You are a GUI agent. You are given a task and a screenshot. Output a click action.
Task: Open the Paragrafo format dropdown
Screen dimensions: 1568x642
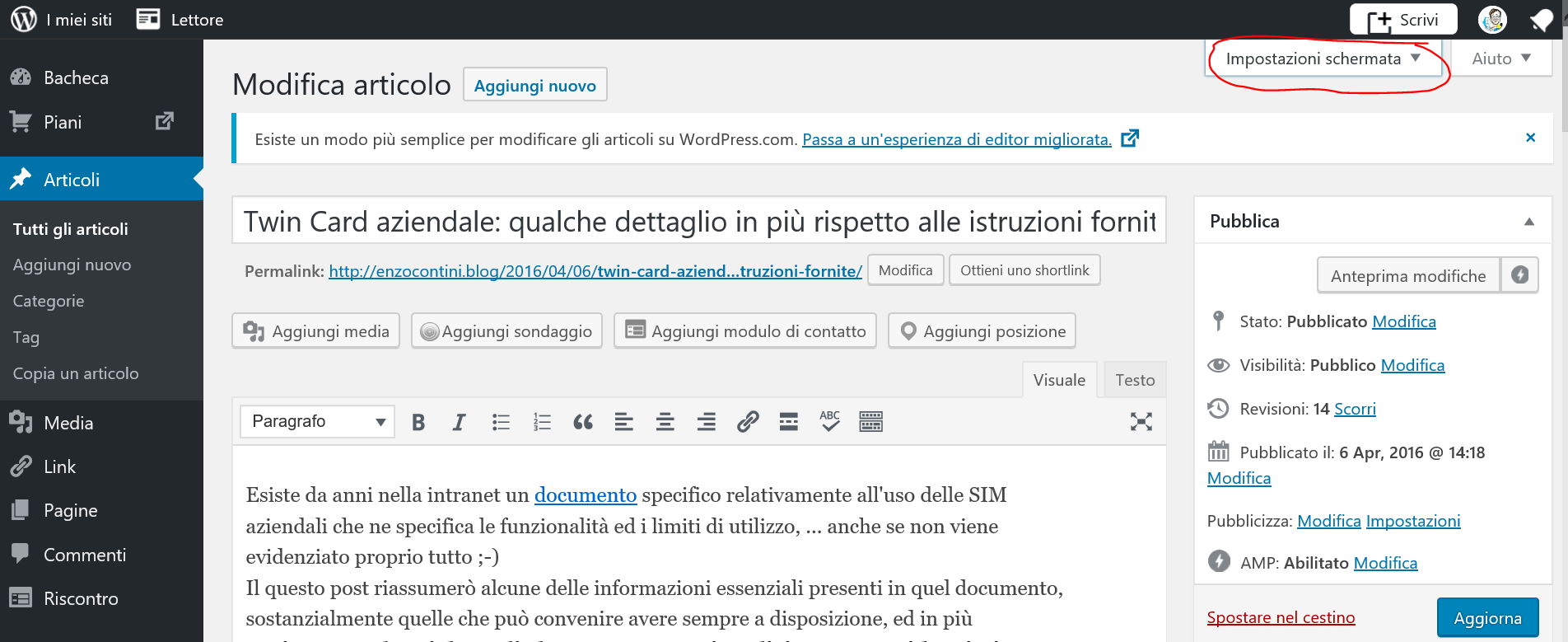[x=318, y=422]
